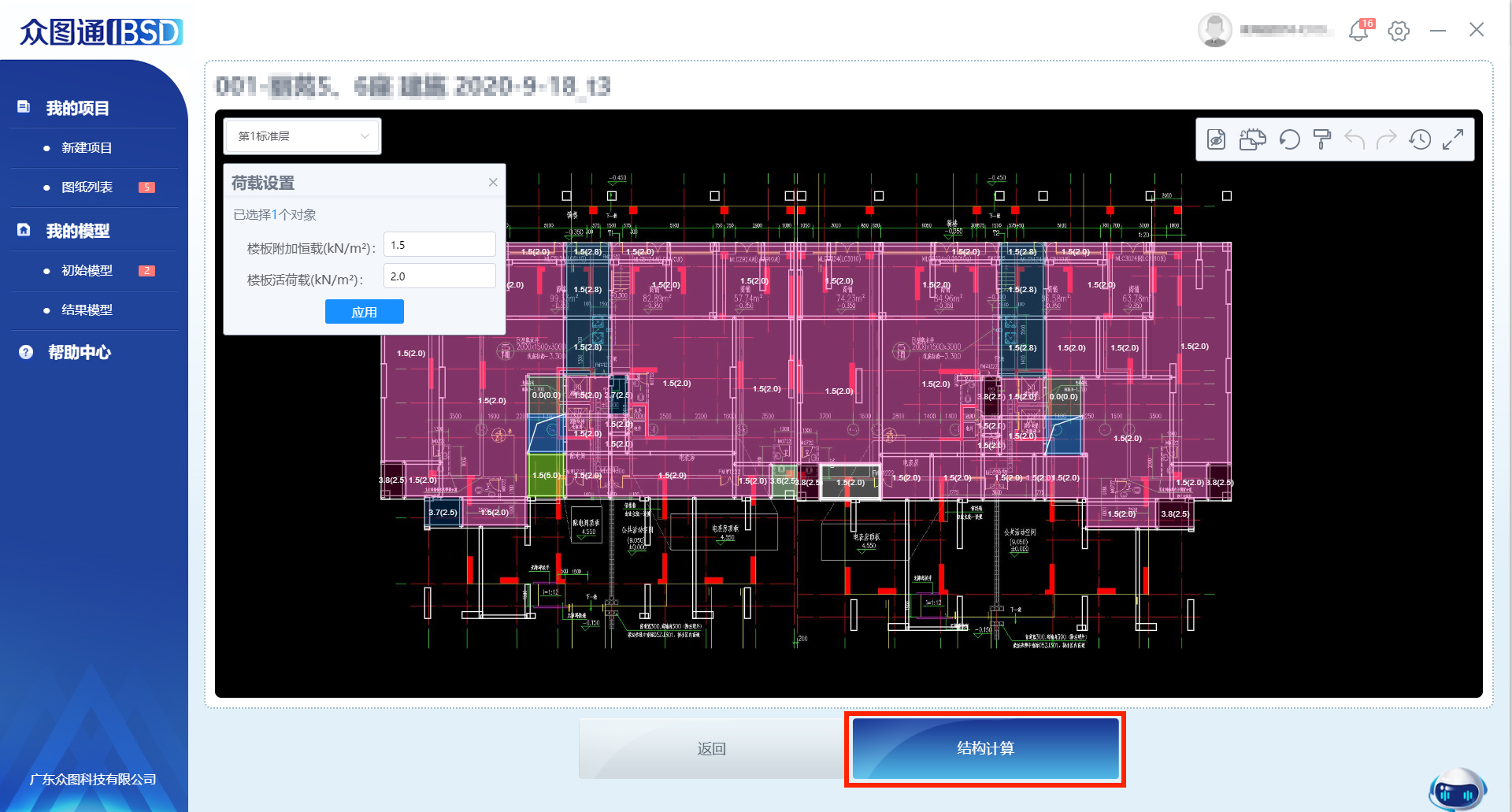Image resolution: width=1512 pixels, height=812 pixels.
Task: Click the circular reset arrow icon
Action: point(1289,140)
